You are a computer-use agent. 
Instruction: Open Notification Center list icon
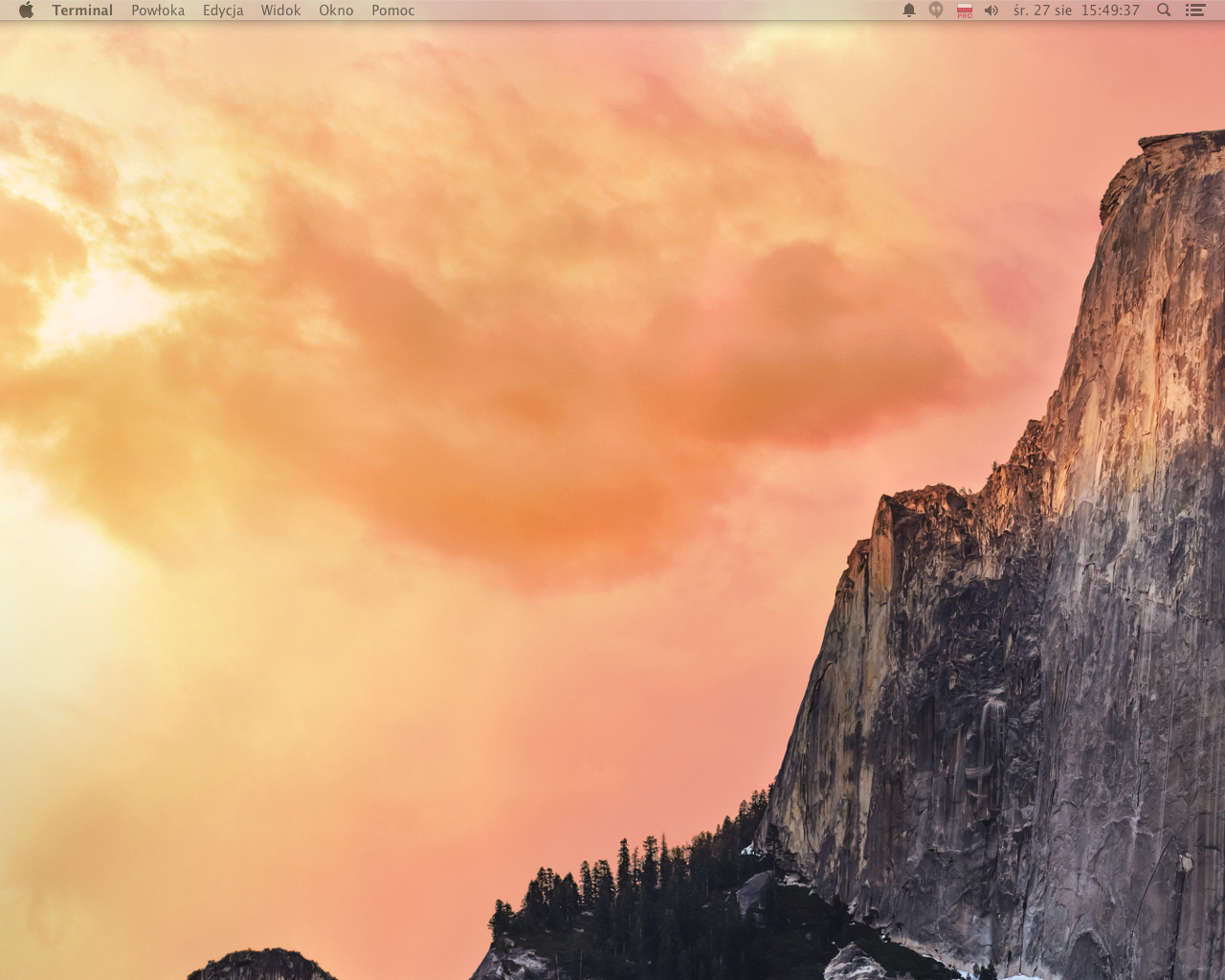(x=1194, y=10)
